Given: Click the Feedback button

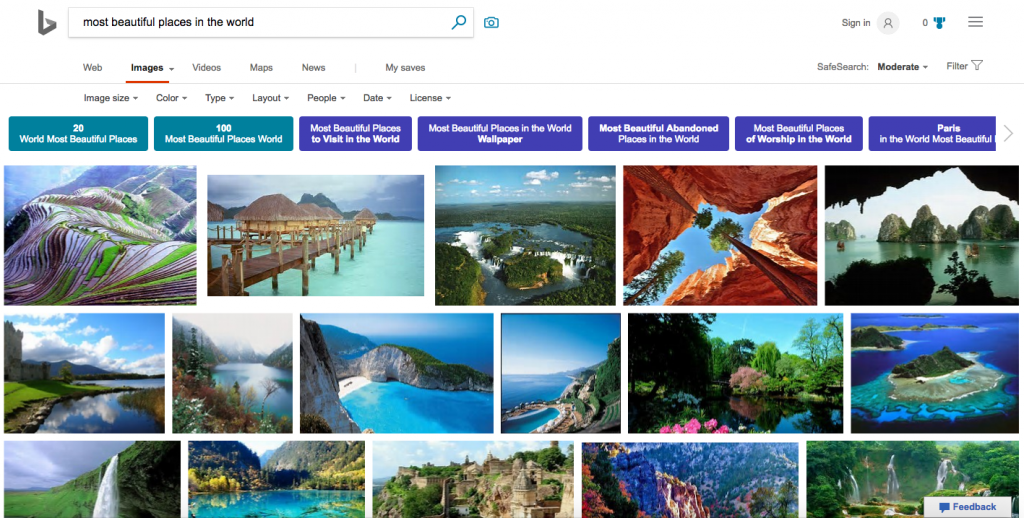Looking at the screenshot, I should point(966,507).
